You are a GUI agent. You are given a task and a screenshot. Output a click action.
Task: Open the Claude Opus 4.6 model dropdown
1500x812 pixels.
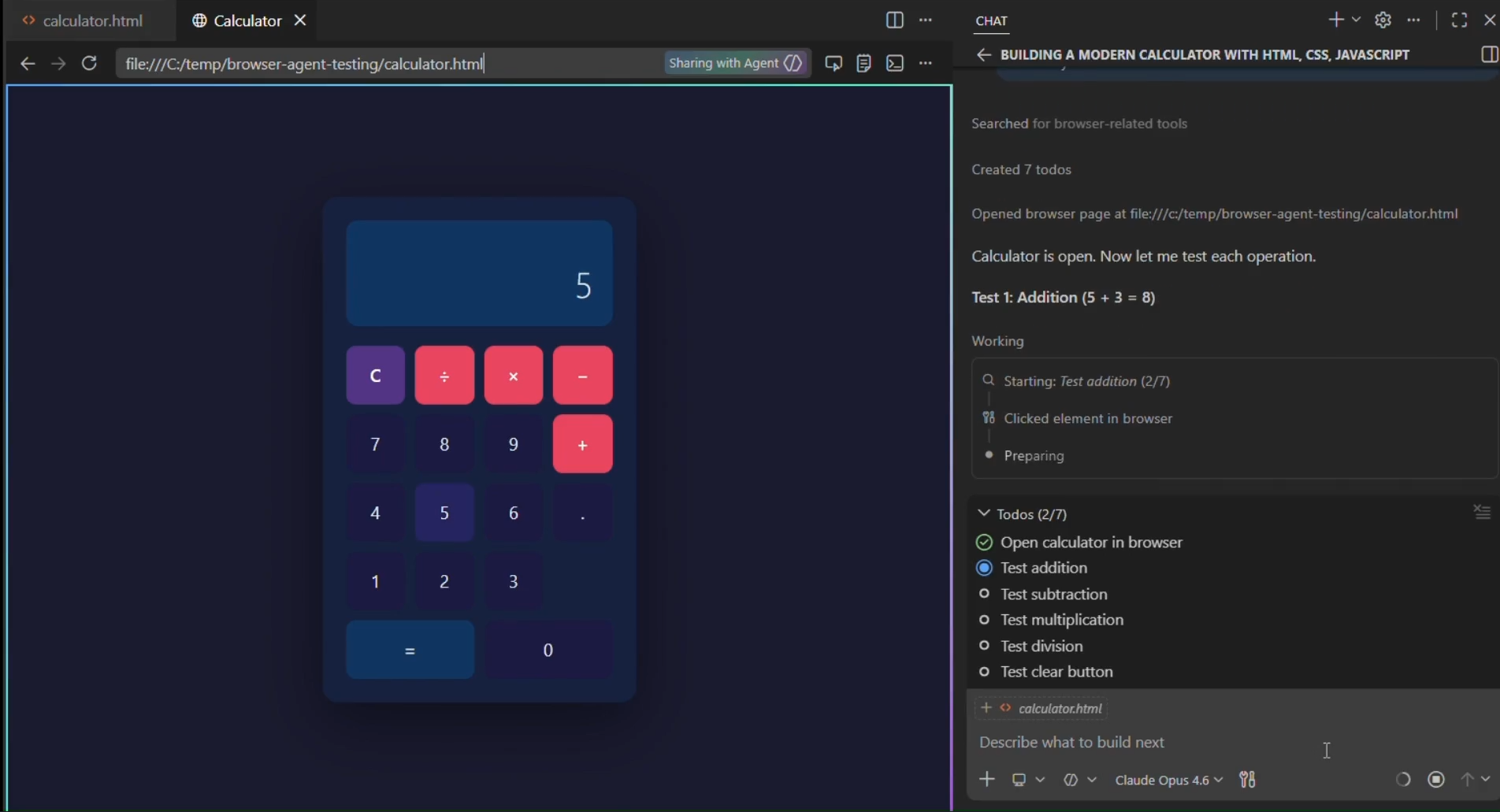pyautogui.click(x=1168, y=780)
